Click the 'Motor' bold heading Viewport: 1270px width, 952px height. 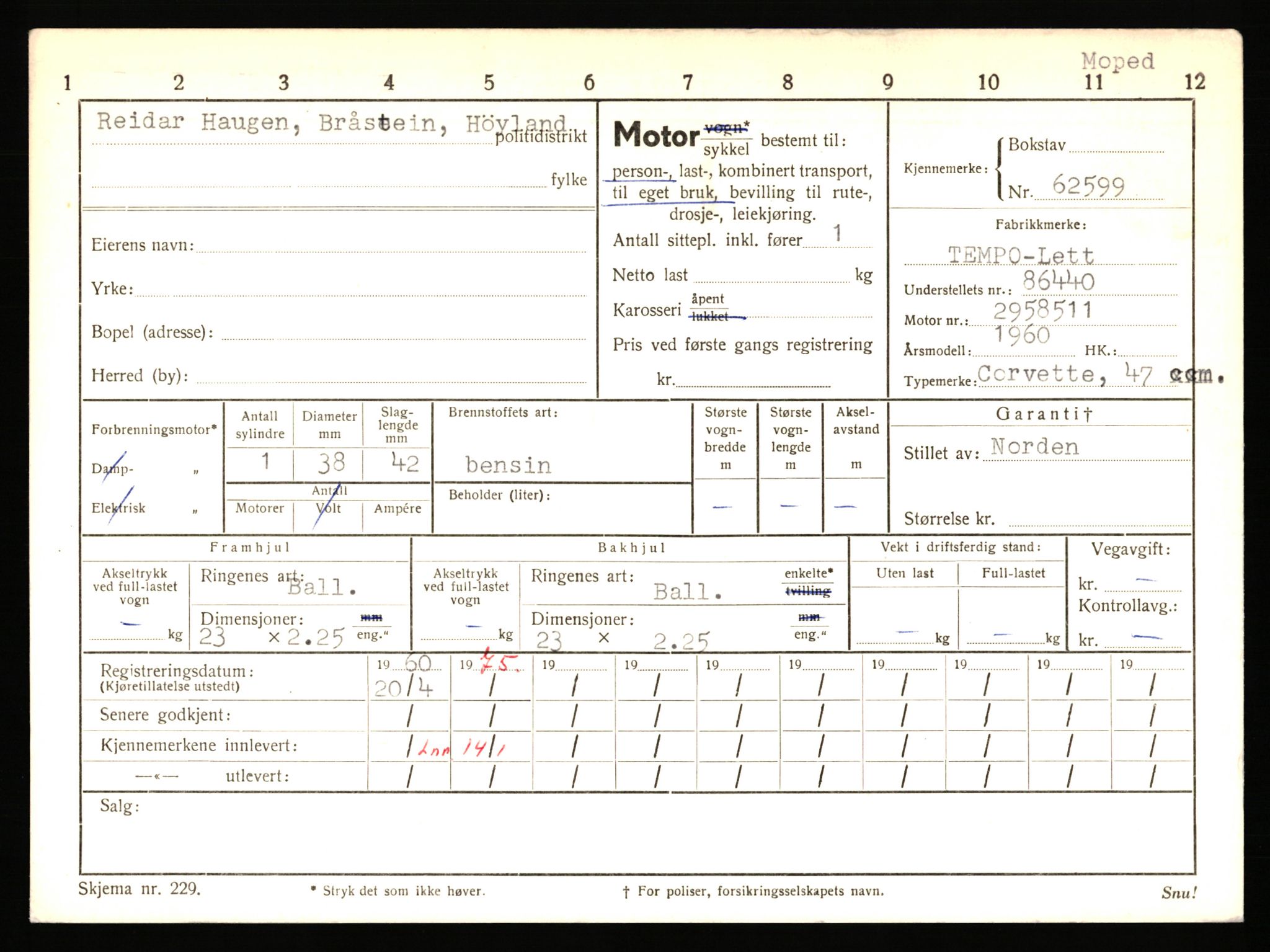tap(656, 134)
